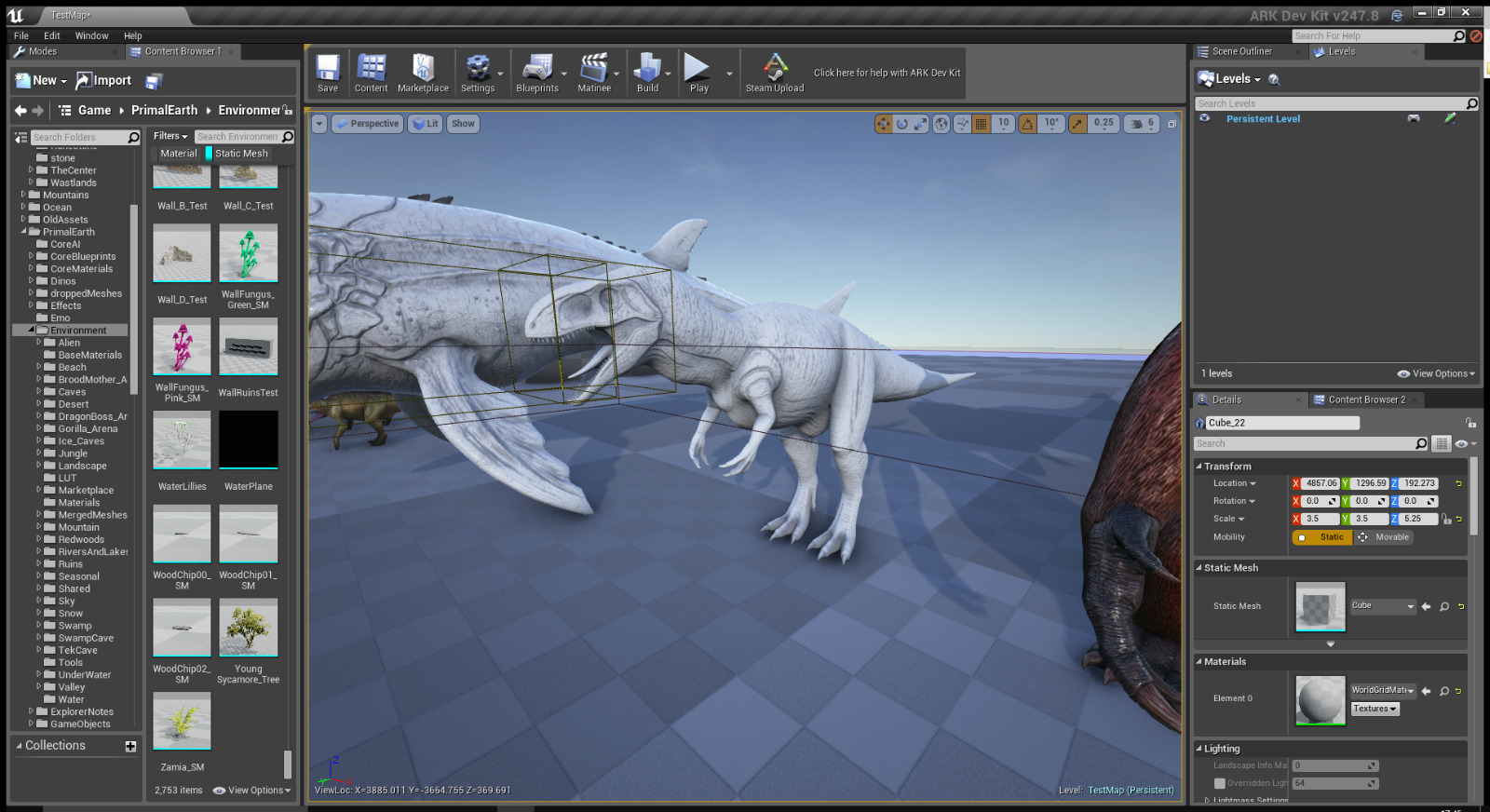Open the Blueprints toolbar button
Screen dimensions: 1490x812
click(537, 74)
